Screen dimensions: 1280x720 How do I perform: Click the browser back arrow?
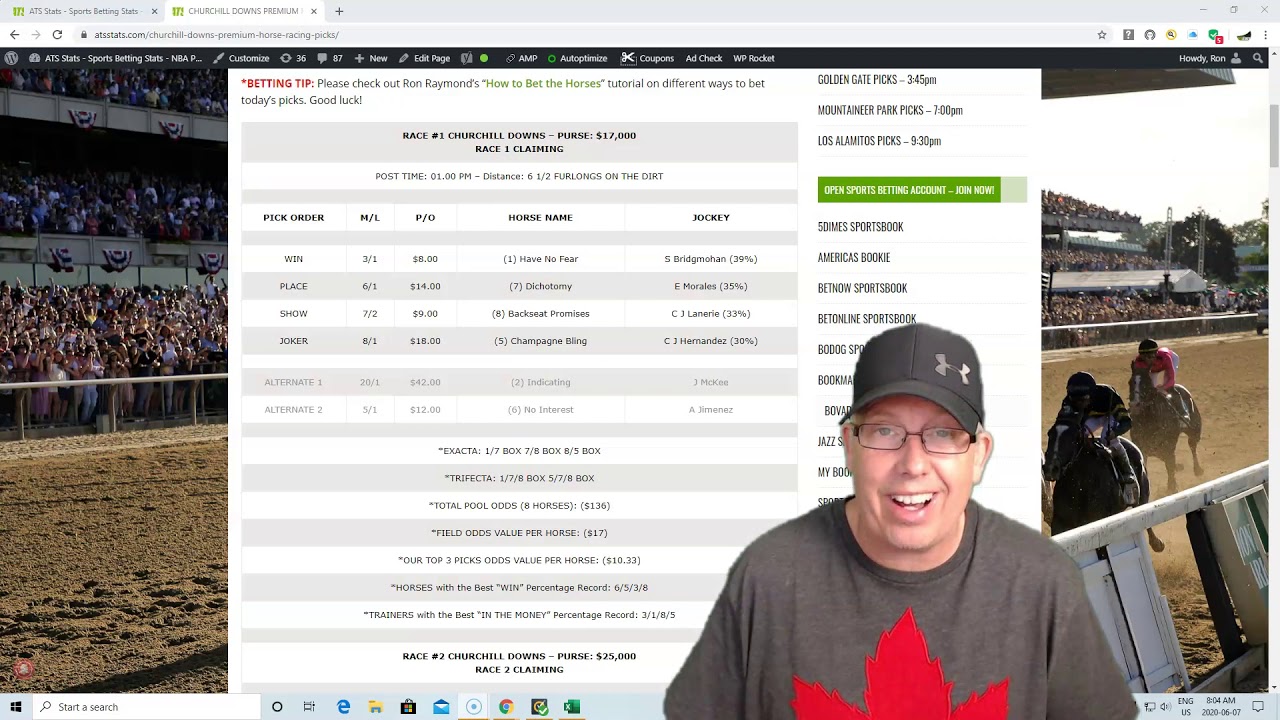point(14,34)
